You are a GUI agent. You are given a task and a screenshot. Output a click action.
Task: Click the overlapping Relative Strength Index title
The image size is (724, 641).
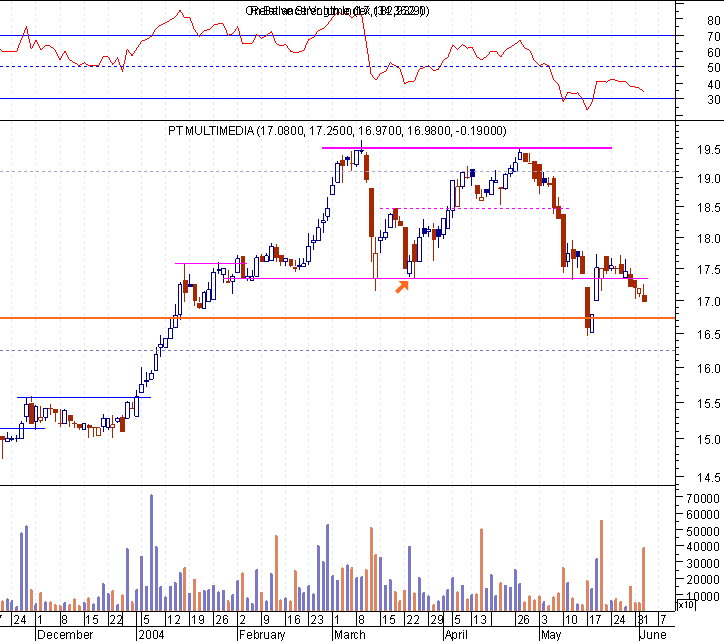337,11
